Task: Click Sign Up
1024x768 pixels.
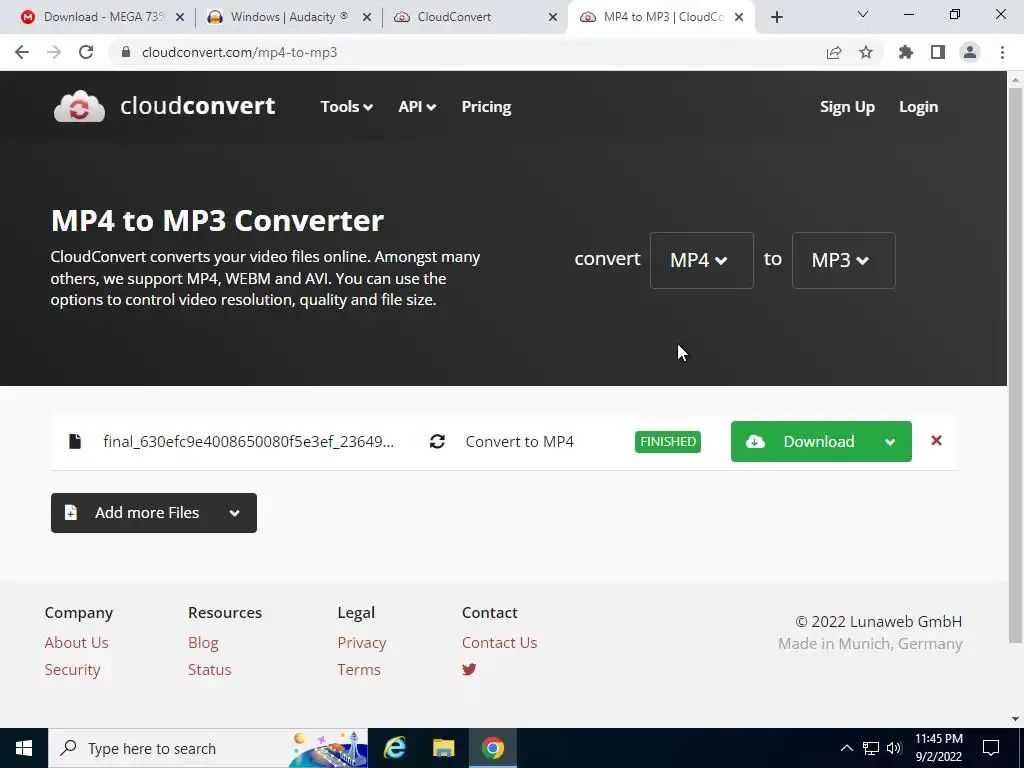Action: pos(847,106)
